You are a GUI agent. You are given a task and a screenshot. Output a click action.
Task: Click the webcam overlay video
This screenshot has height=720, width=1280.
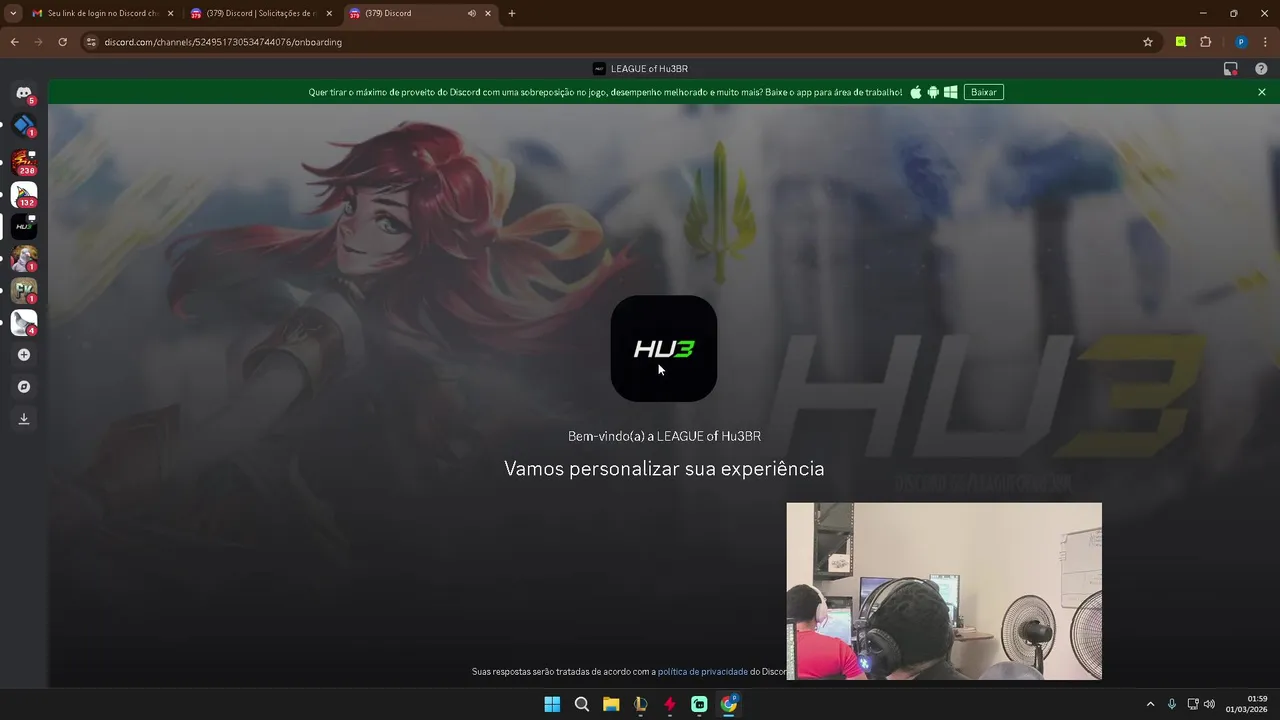tap(944, 591)
